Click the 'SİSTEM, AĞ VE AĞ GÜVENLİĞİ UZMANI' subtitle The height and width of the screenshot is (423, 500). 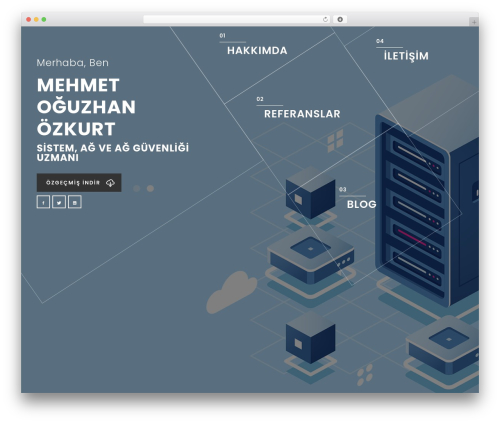(x=113, y=153)
